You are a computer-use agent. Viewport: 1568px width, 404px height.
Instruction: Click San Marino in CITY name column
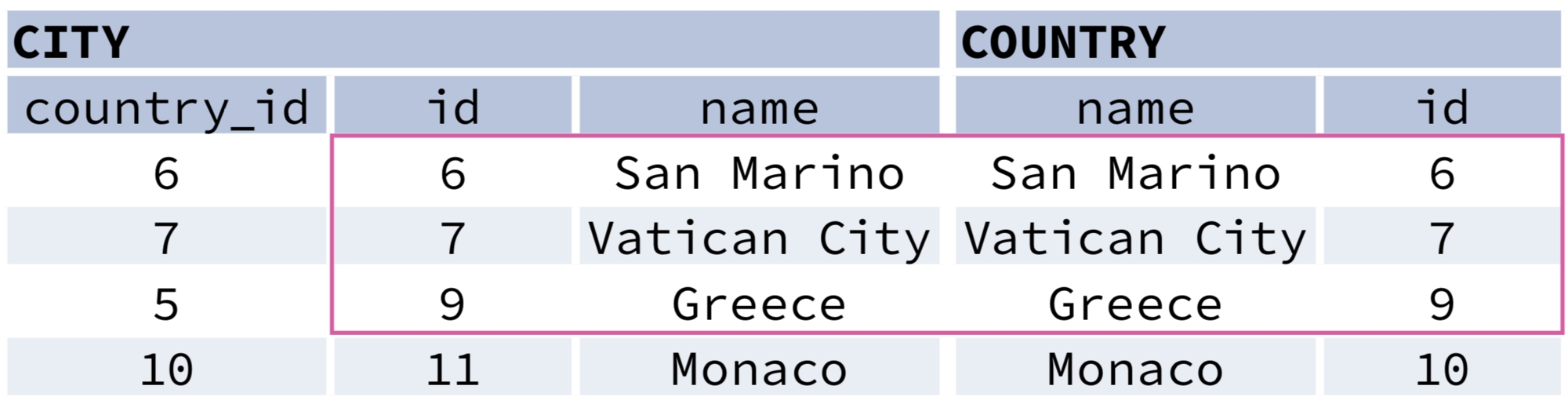pos(759,173)
